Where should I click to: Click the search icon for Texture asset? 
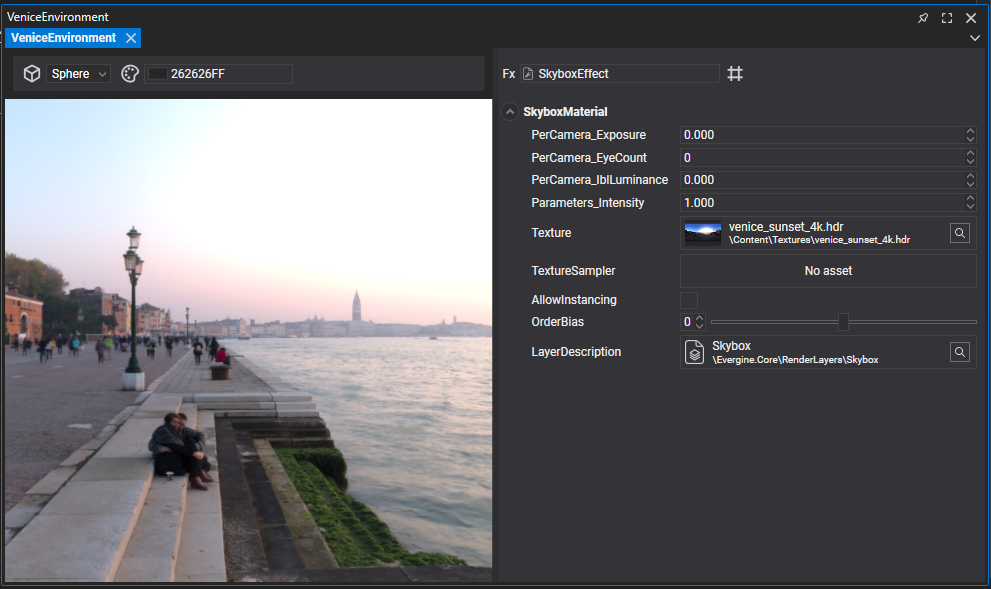tap(959, 233)
